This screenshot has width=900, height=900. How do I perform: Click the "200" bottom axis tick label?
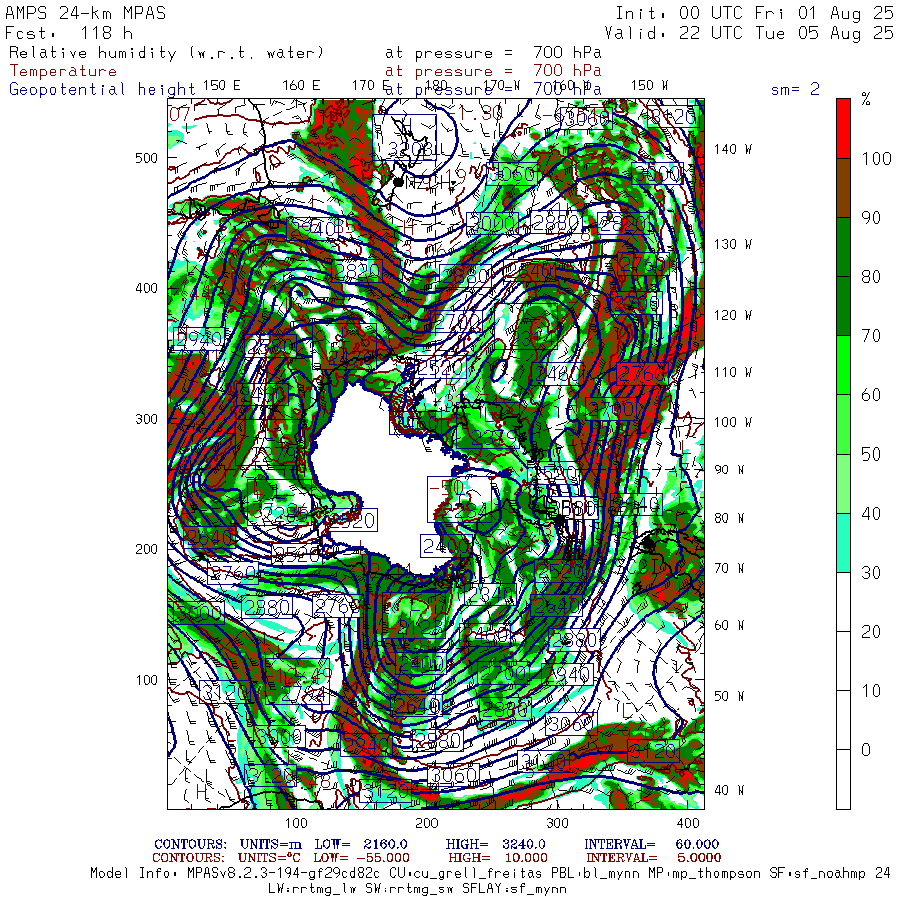pyautogui.click(x=427, y=823)
